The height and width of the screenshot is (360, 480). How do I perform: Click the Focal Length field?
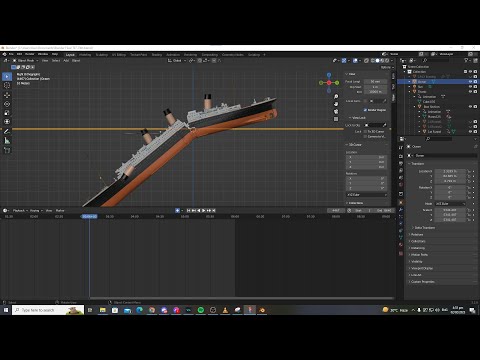tap(375, 81)
